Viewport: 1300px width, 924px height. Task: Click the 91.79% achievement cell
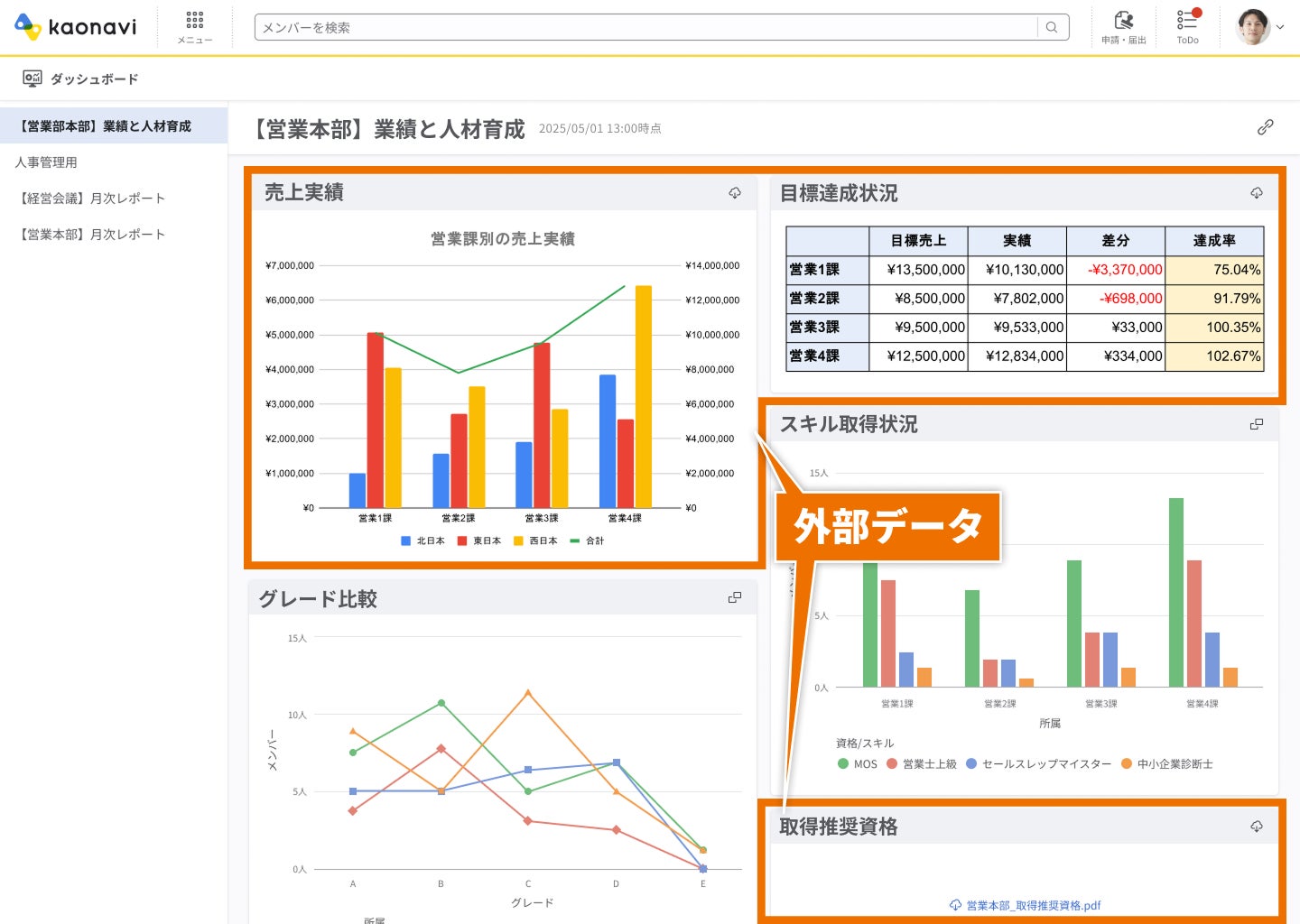pyautogui.click(x=1214, y=299)
